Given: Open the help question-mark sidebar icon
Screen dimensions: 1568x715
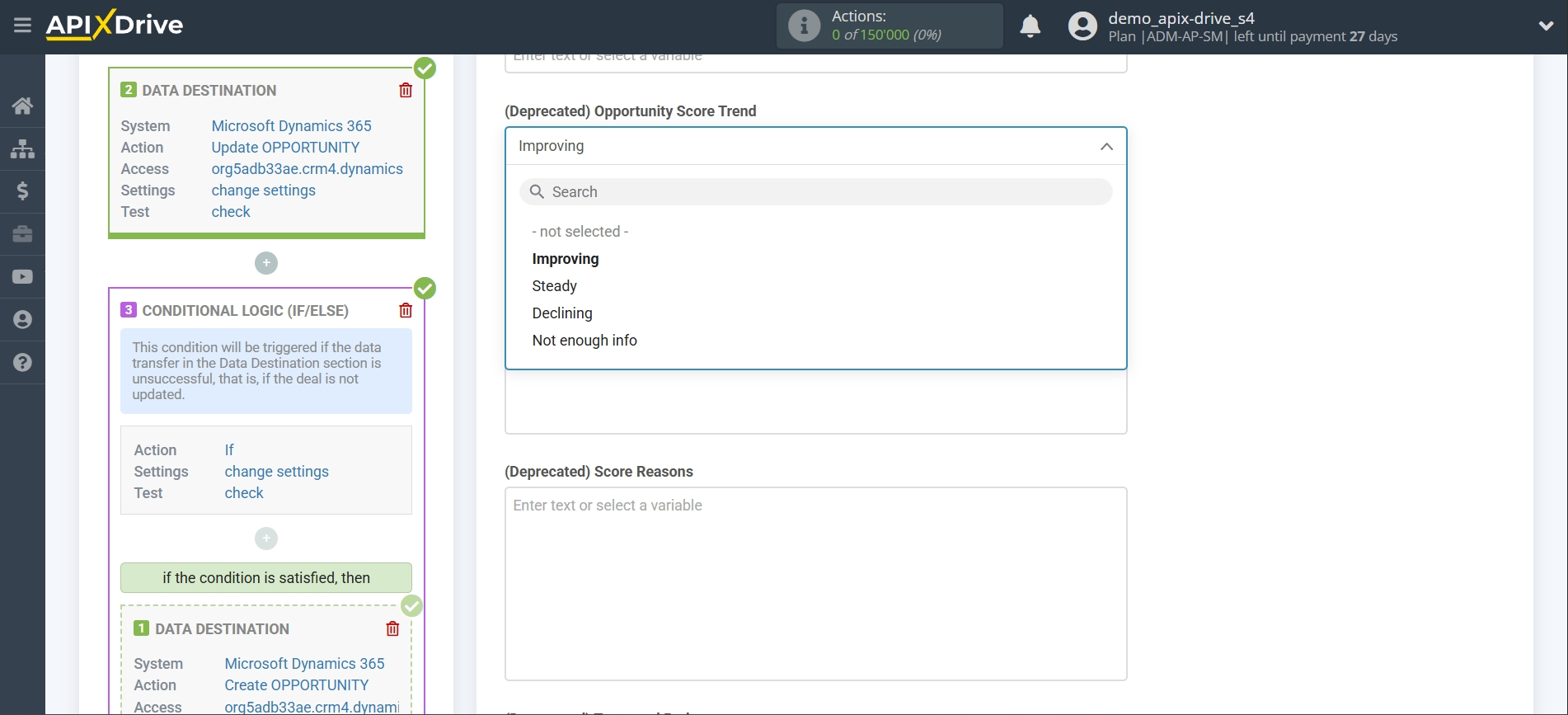Looking at the screenshot, I should [x=22, y=363].
